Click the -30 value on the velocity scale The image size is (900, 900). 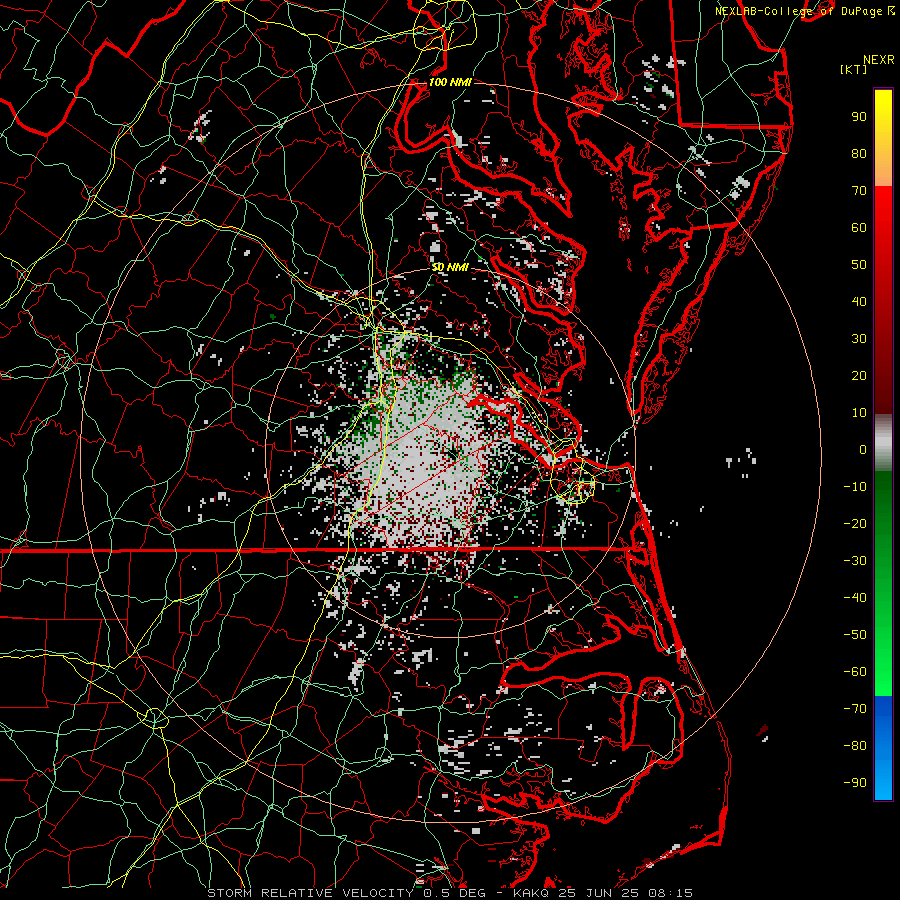(855, 561)
